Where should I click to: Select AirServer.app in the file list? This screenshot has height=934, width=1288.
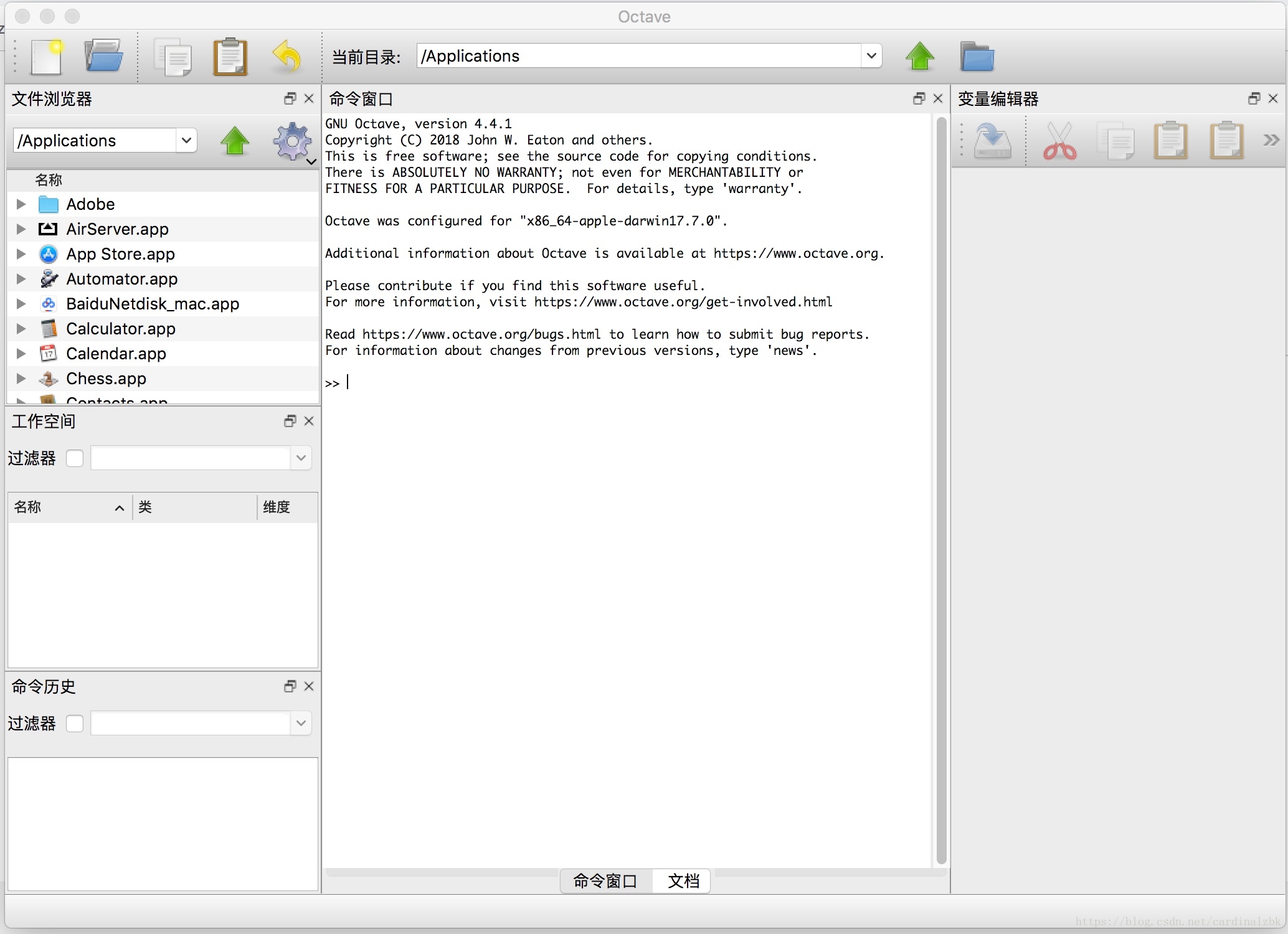click(163, 229)
